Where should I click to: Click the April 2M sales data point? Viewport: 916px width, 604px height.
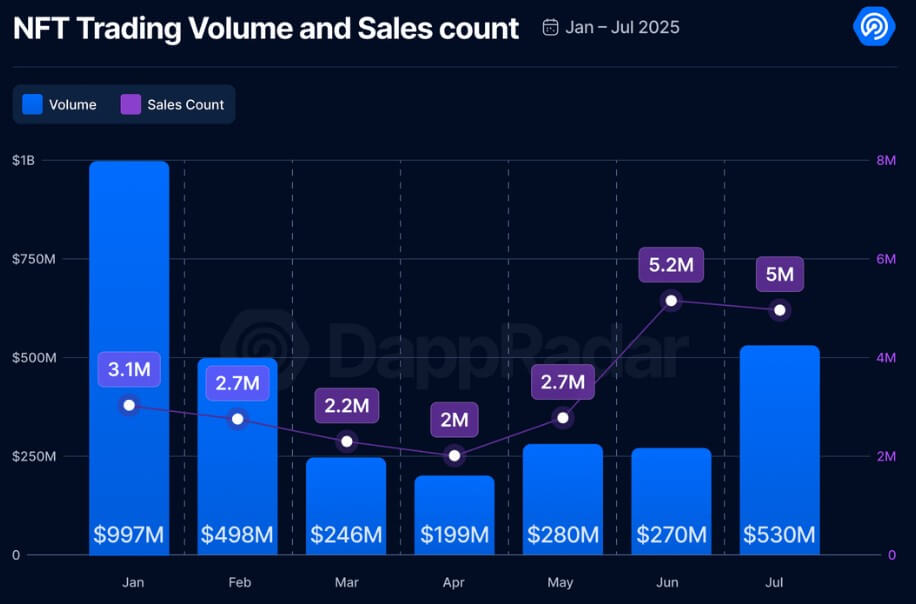[454, 455]
